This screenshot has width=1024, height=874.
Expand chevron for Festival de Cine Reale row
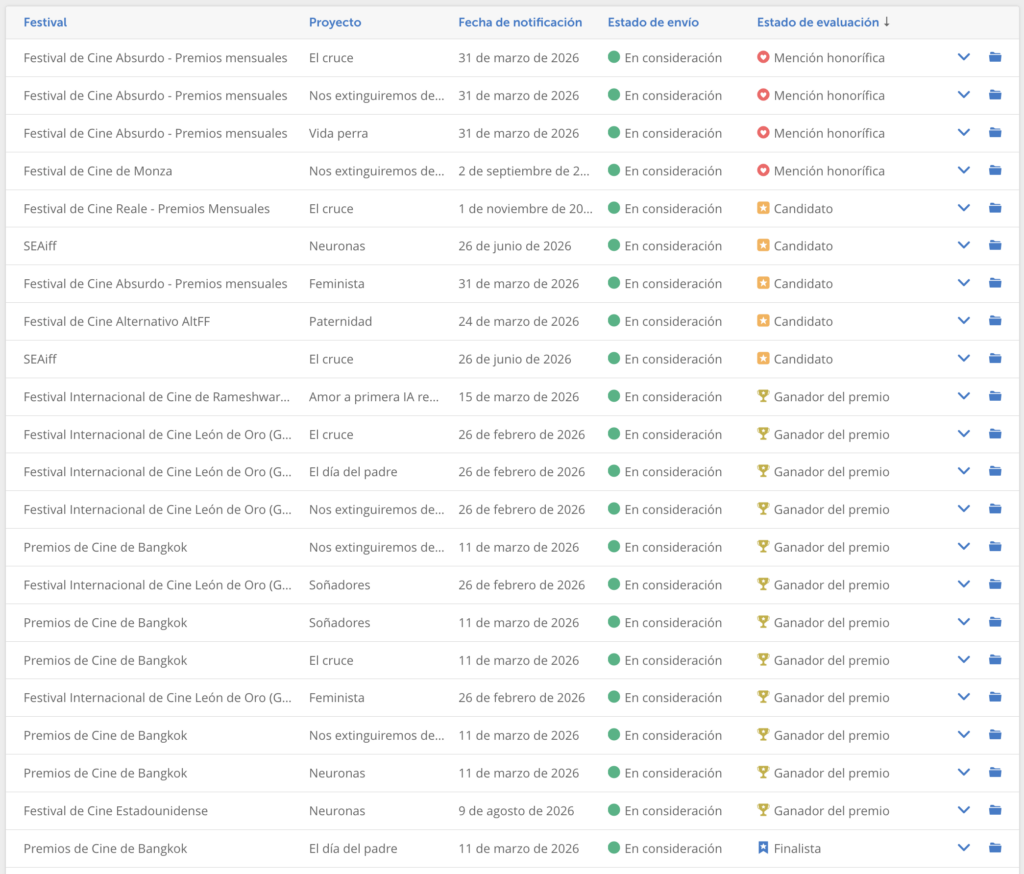click(964, 208)
